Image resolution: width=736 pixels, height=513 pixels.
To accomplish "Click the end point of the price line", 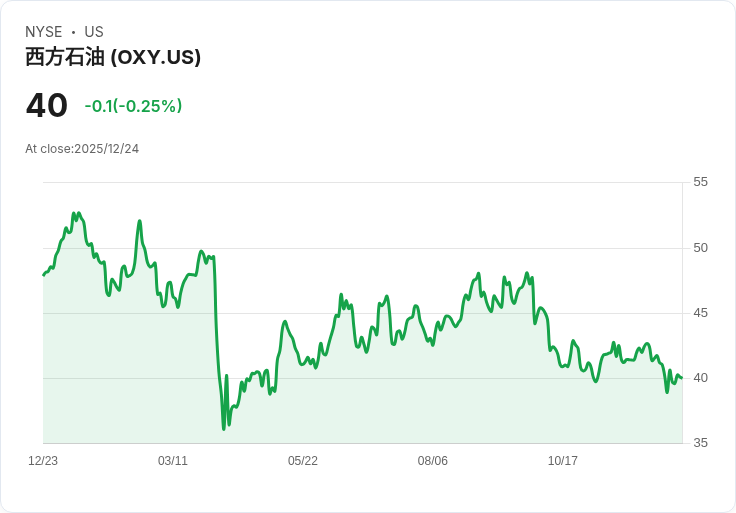I will pos(681,378).
